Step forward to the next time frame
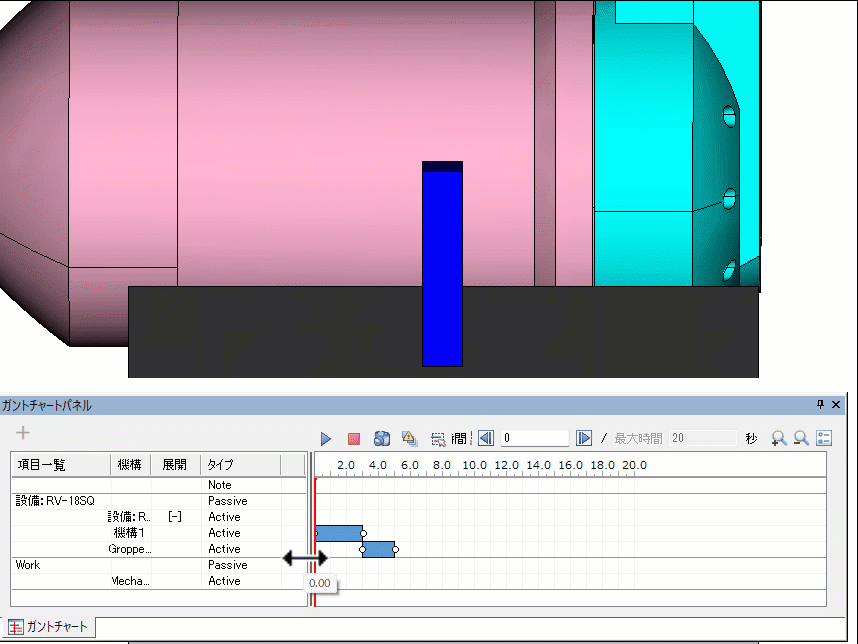 [x=584, y=439]
